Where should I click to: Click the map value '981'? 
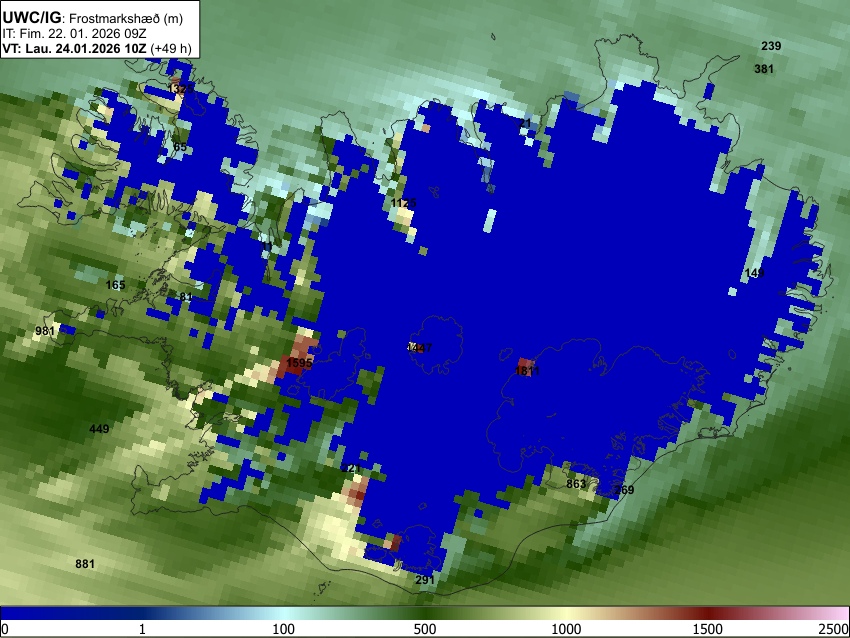[x=45, y=331]
